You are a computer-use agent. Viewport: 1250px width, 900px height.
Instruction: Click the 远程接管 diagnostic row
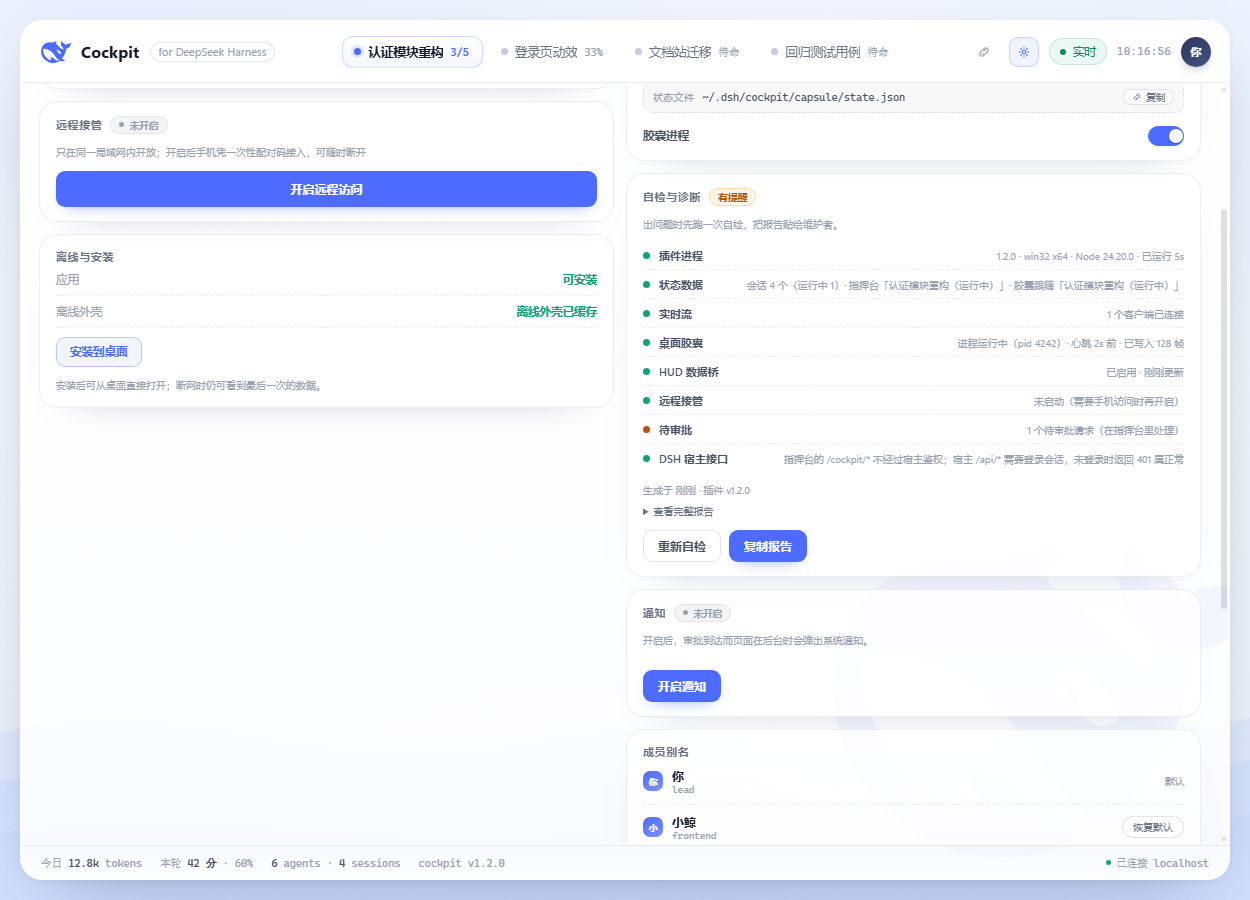(x=913, y=401)
